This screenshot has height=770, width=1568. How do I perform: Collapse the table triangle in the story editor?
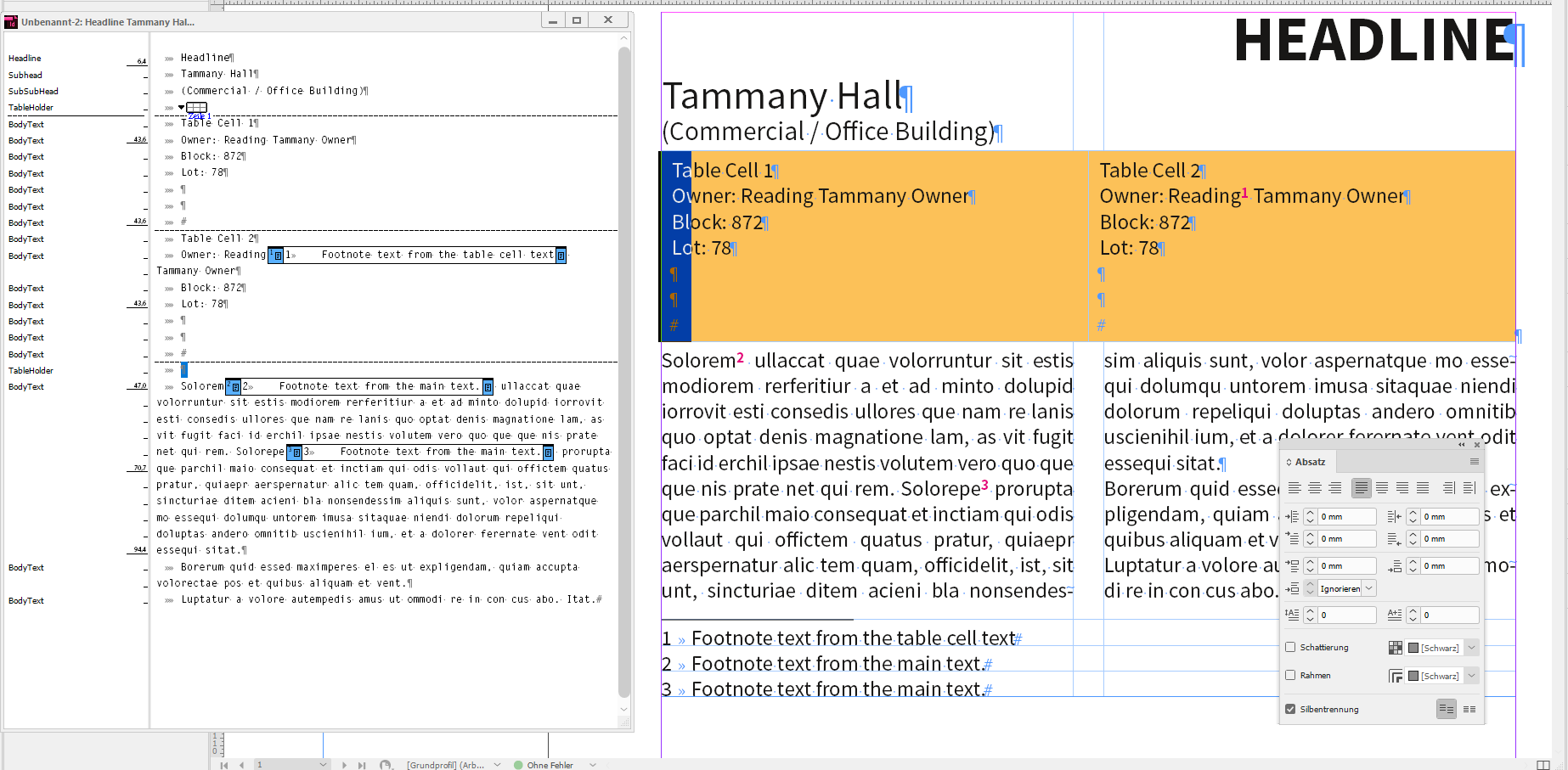182,107
